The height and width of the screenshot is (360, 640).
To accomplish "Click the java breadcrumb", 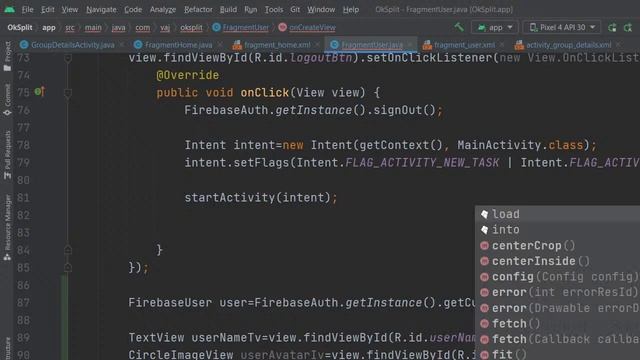I will click(x=118, y=27).
